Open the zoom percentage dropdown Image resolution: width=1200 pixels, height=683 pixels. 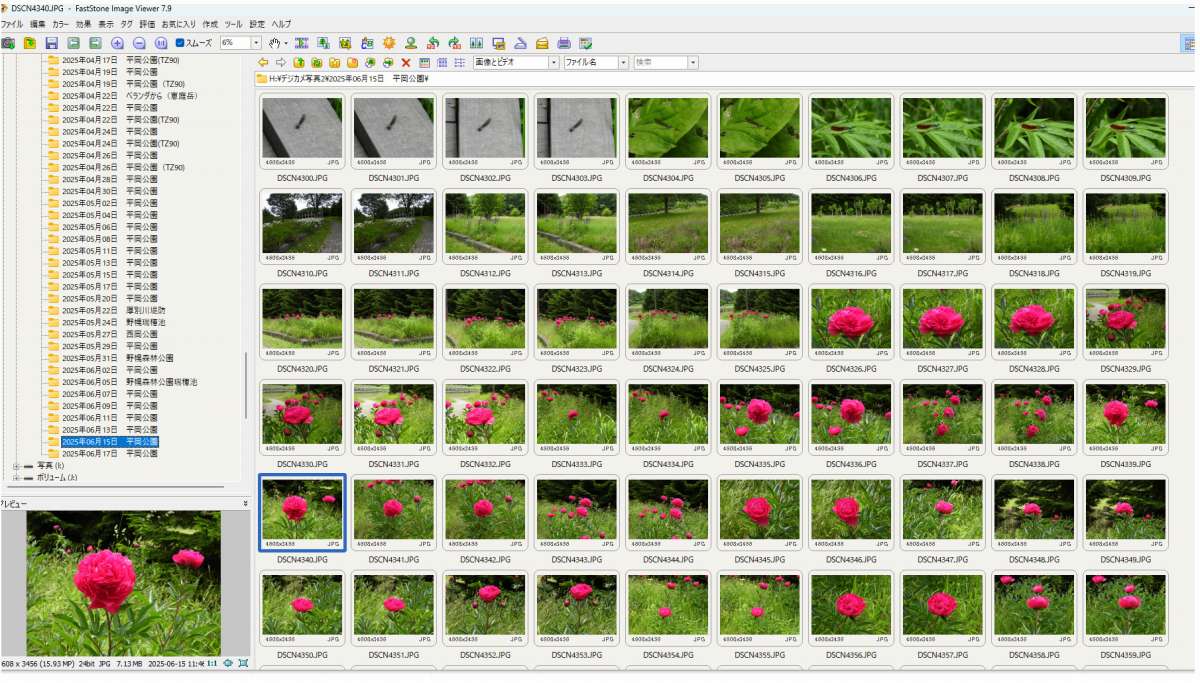point(256,43)
